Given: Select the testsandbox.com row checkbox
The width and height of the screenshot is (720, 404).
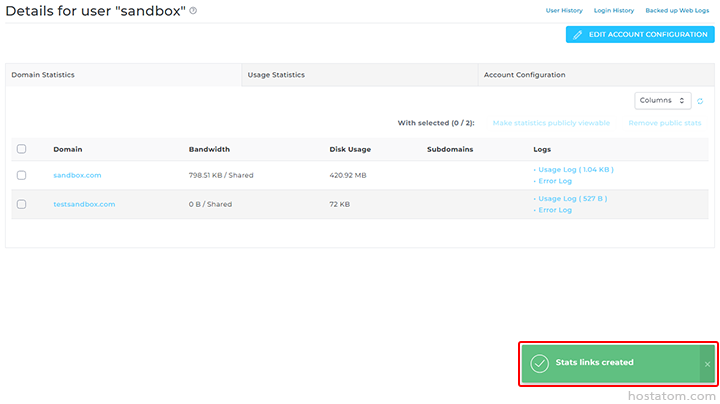Looking at the screenshot, I should pyautogui.click(x=22, y=204).
